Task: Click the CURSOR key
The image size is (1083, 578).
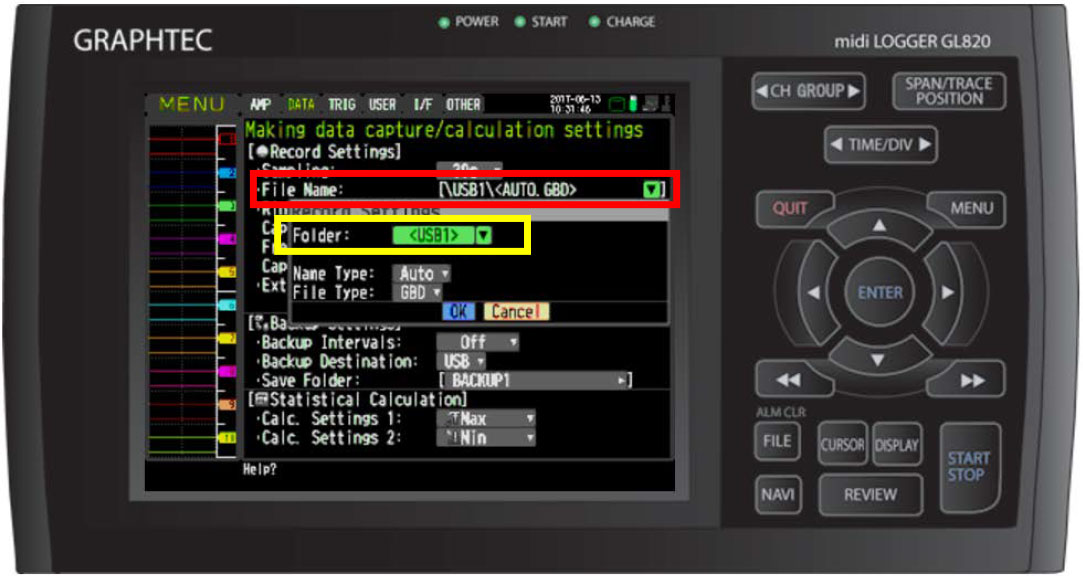Action: tap(843, 444)
